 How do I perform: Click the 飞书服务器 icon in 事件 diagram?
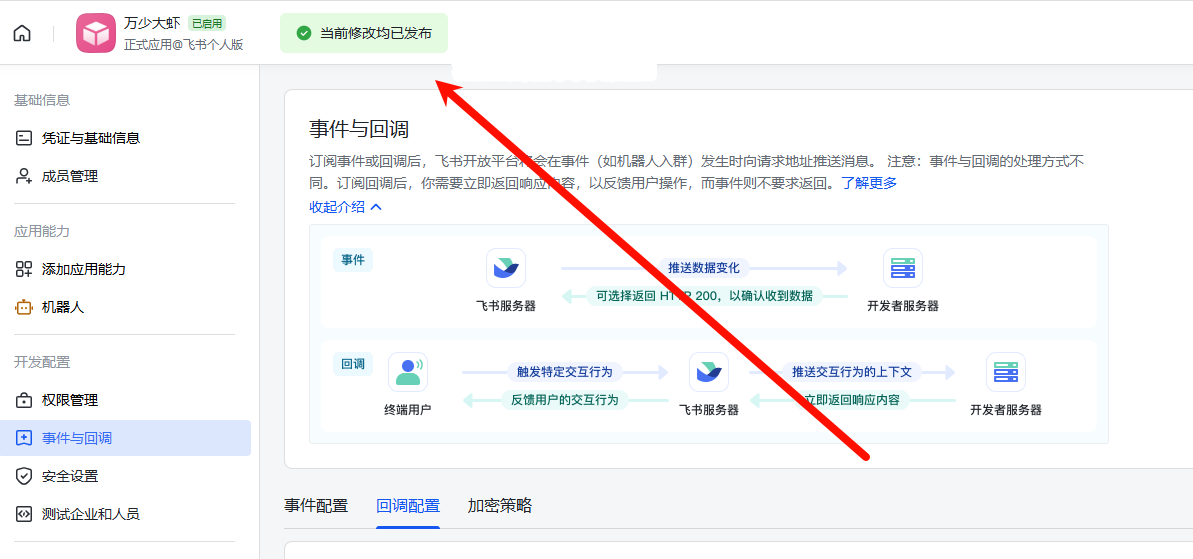[x=506, y=268]
